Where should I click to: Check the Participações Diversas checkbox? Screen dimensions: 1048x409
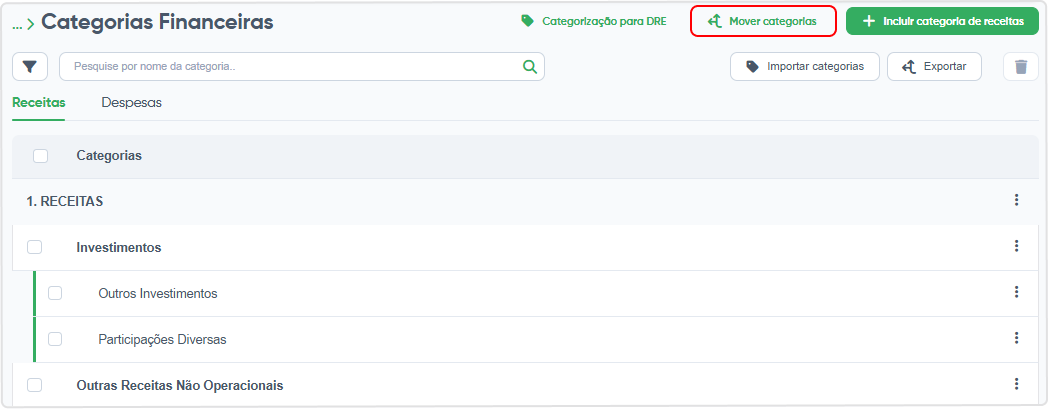click(55, 339)
